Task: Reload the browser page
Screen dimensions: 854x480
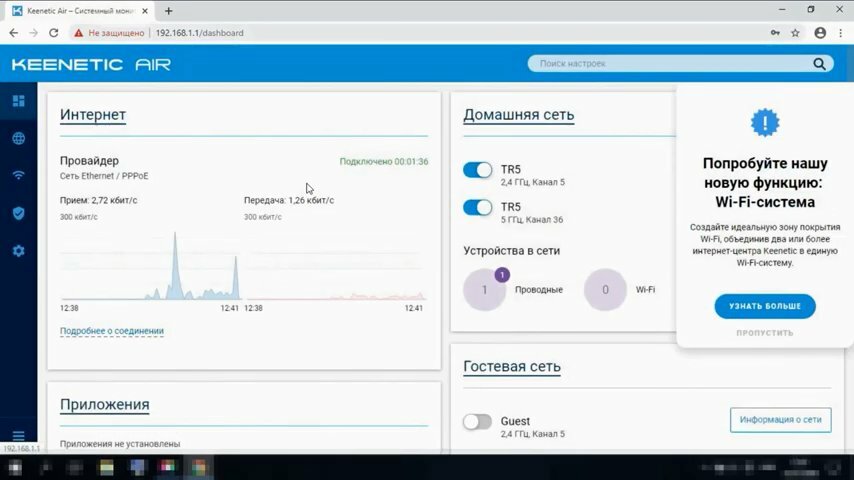Action: [53, 33]
